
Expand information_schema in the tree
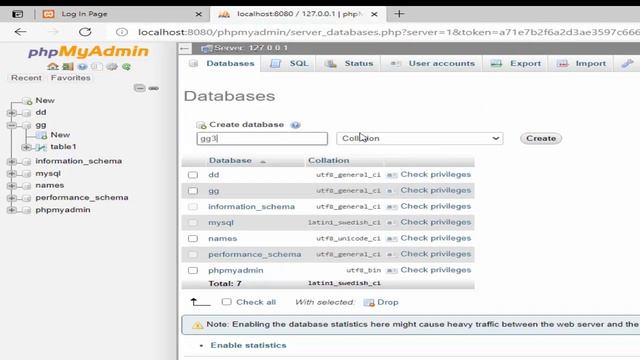[x=12, y=161]
